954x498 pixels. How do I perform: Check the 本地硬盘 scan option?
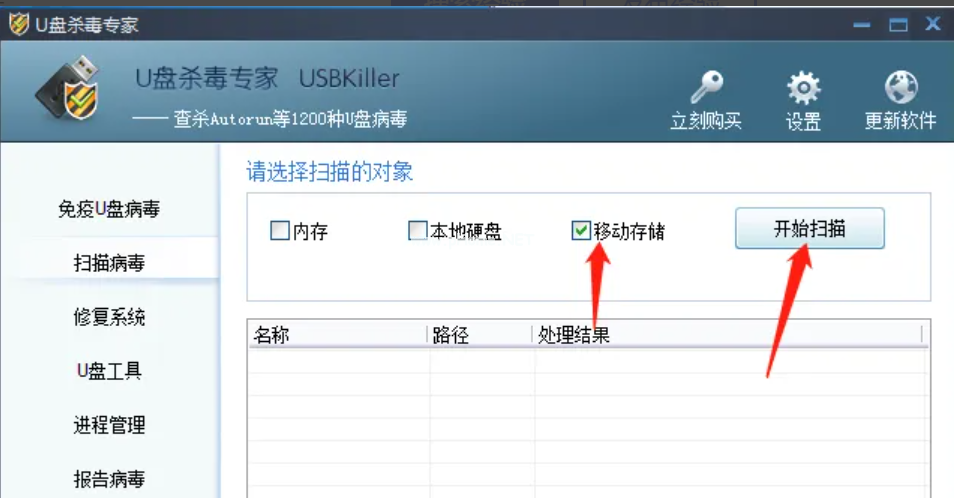[418, 231]
